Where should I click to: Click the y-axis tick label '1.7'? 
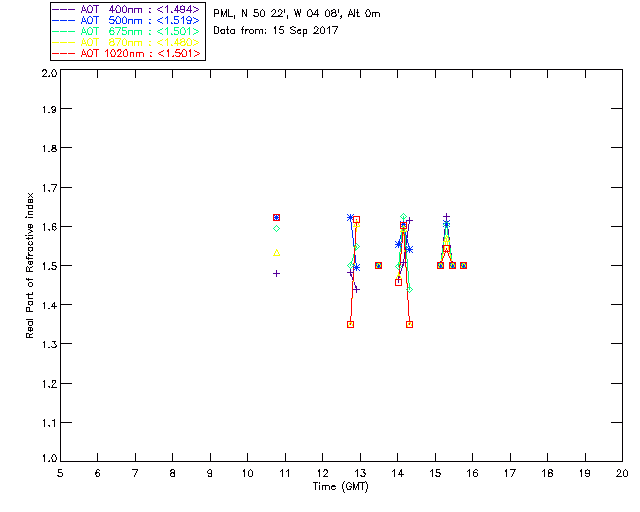[49, 188]
